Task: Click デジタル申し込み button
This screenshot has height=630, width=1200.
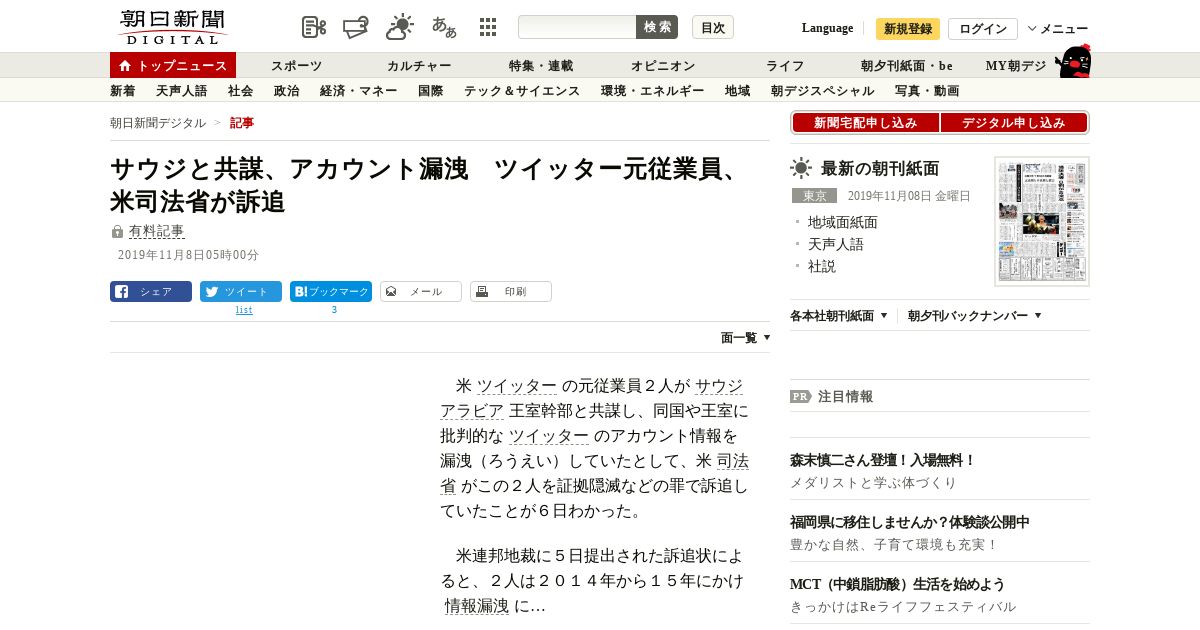Action: point(1014,123)
